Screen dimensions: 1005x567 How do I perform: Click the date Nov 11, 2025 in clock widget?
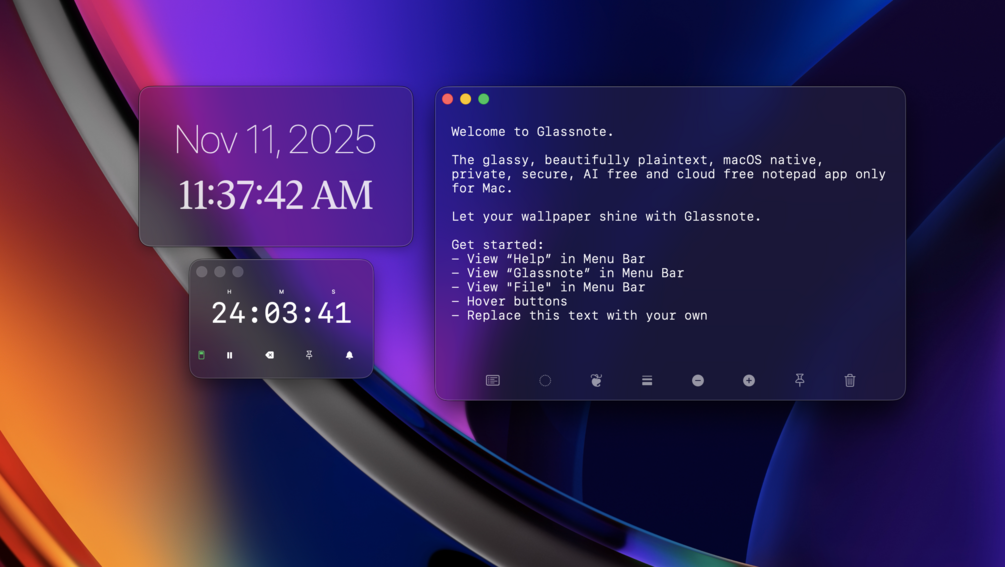coord(275,140)
